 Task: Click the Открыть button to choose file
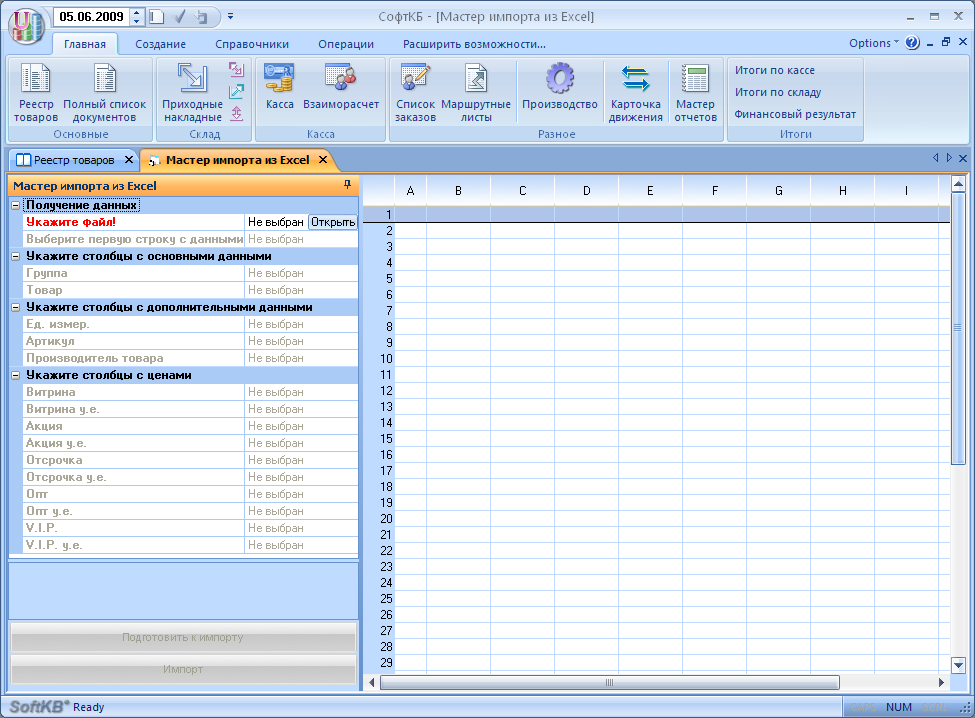[333, 222]
